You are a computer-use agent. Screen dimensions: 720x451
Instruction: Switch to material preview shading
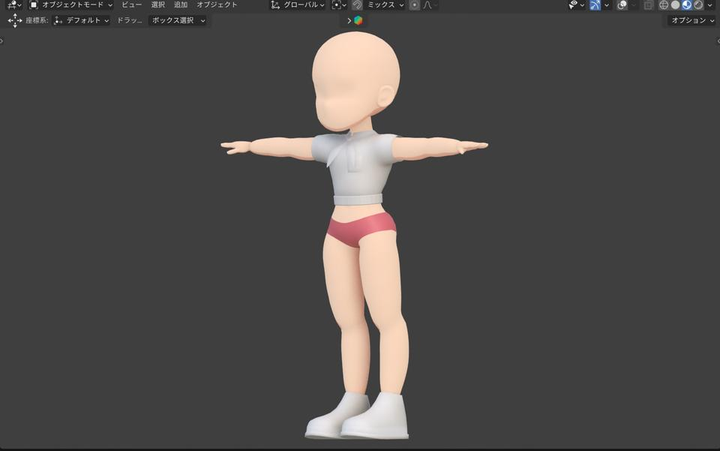click(x=686, y=5)
